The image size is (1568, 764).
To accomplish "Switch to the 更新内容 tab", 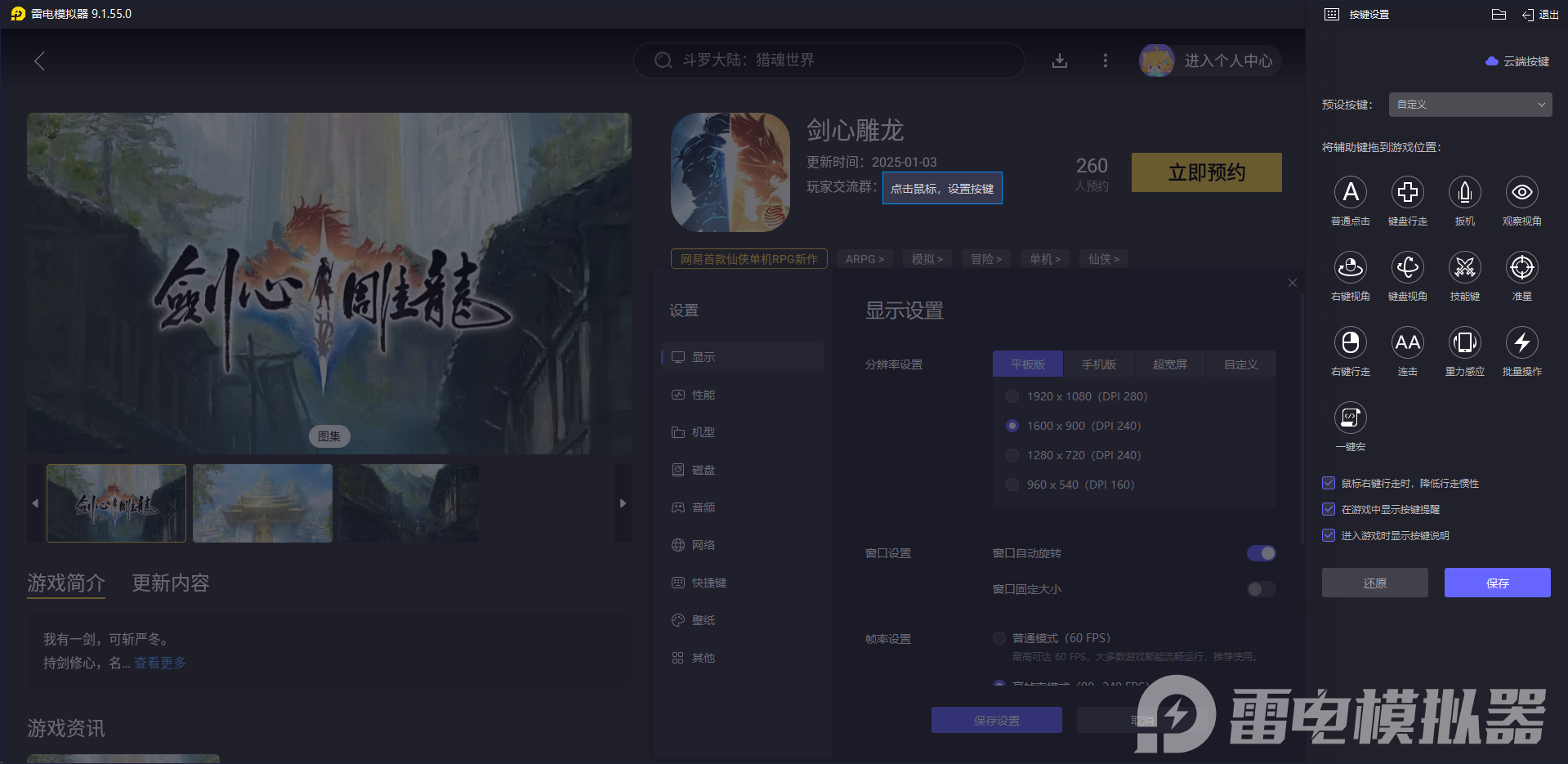I will tap(170, 583).
